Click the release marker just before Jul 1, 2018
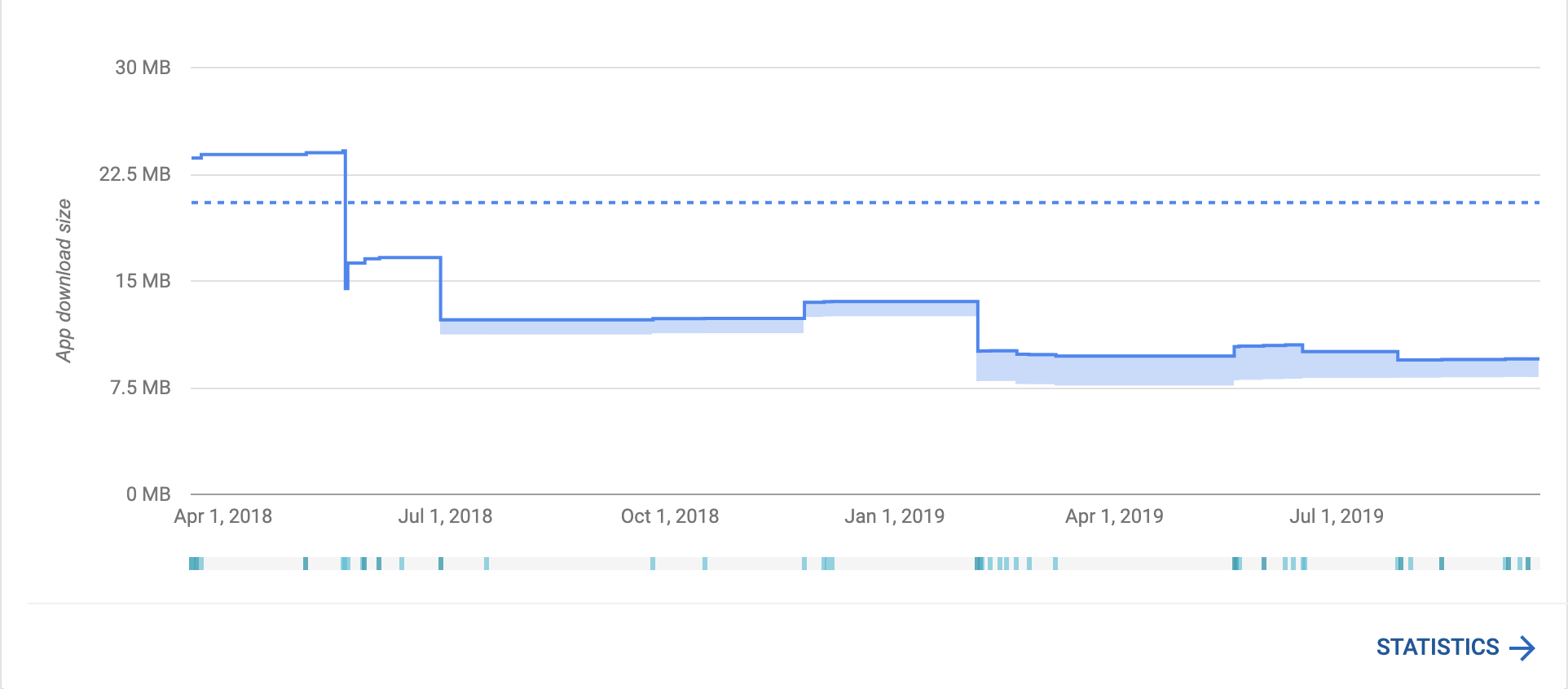Viewport: 1568px width, 689px height. 441,561
